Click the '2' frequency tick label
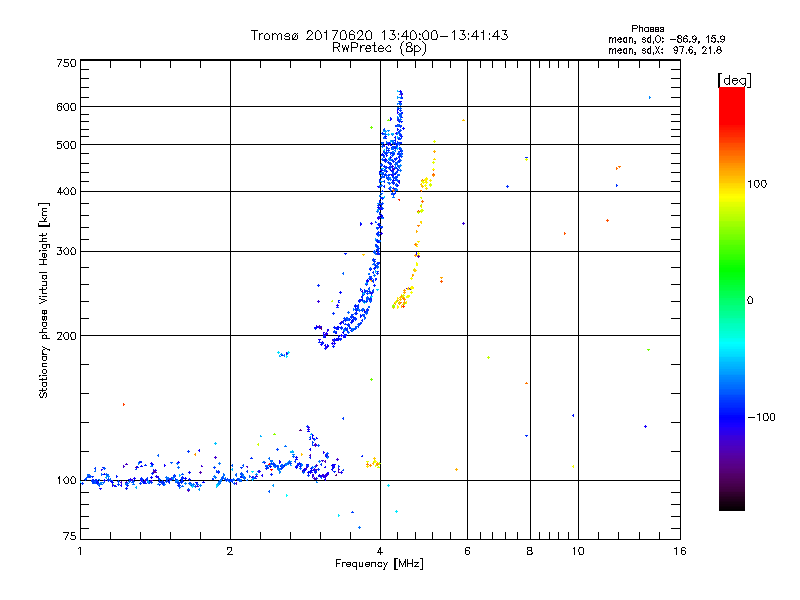The image size is (800, 600). coord(230,551)
